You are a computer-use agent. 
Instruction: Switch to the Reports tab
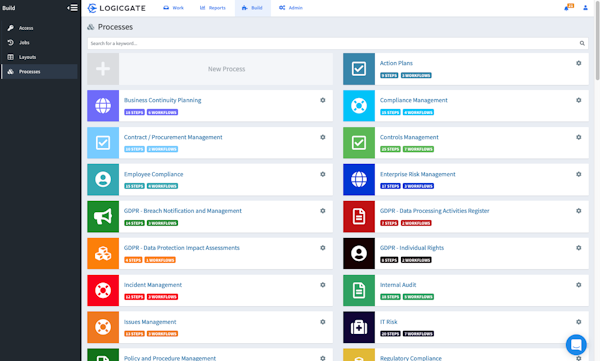213,8
